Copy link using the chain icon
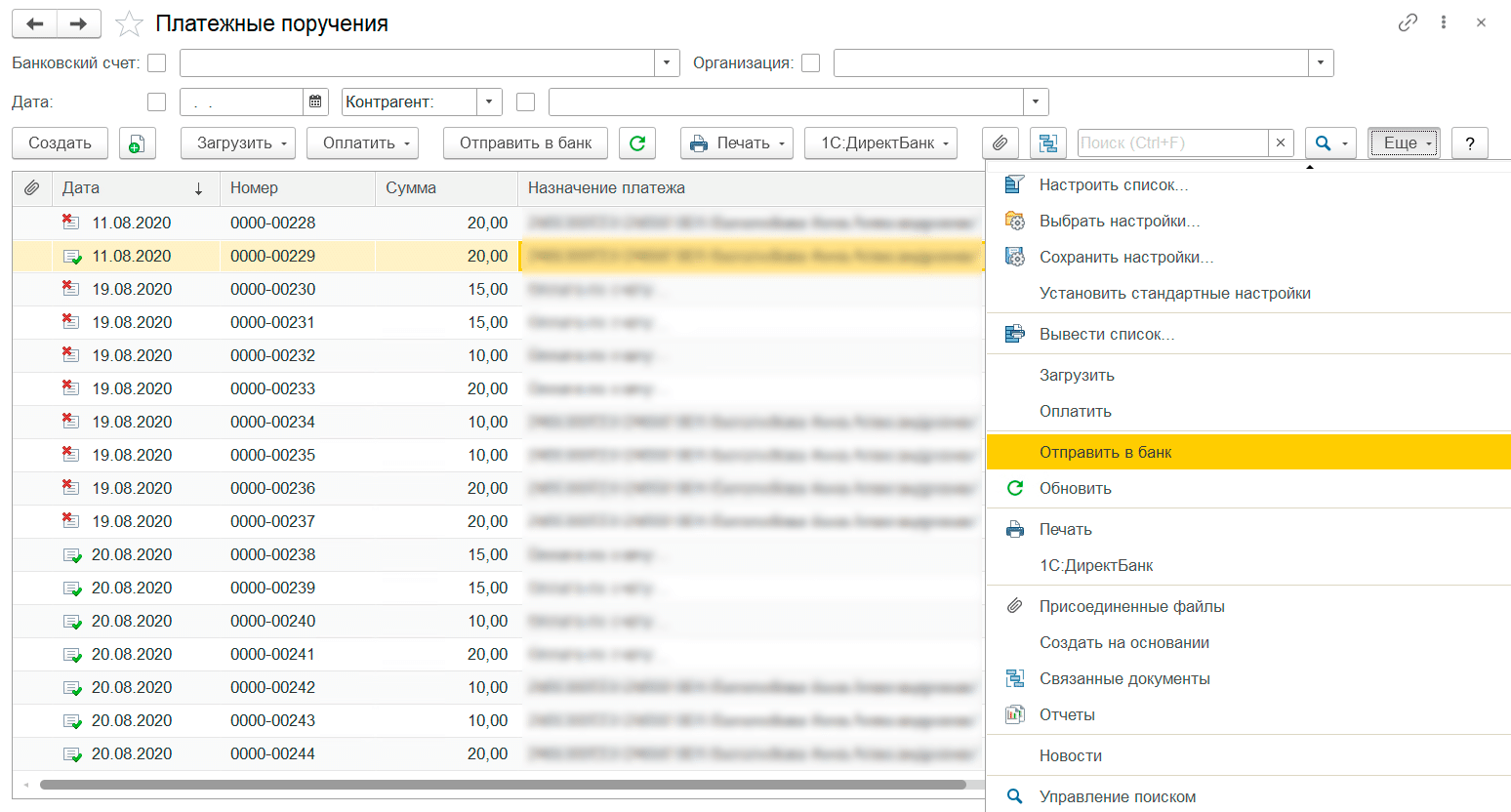Viewport: 1511px width, 812px height. [x=1408, y=22]
